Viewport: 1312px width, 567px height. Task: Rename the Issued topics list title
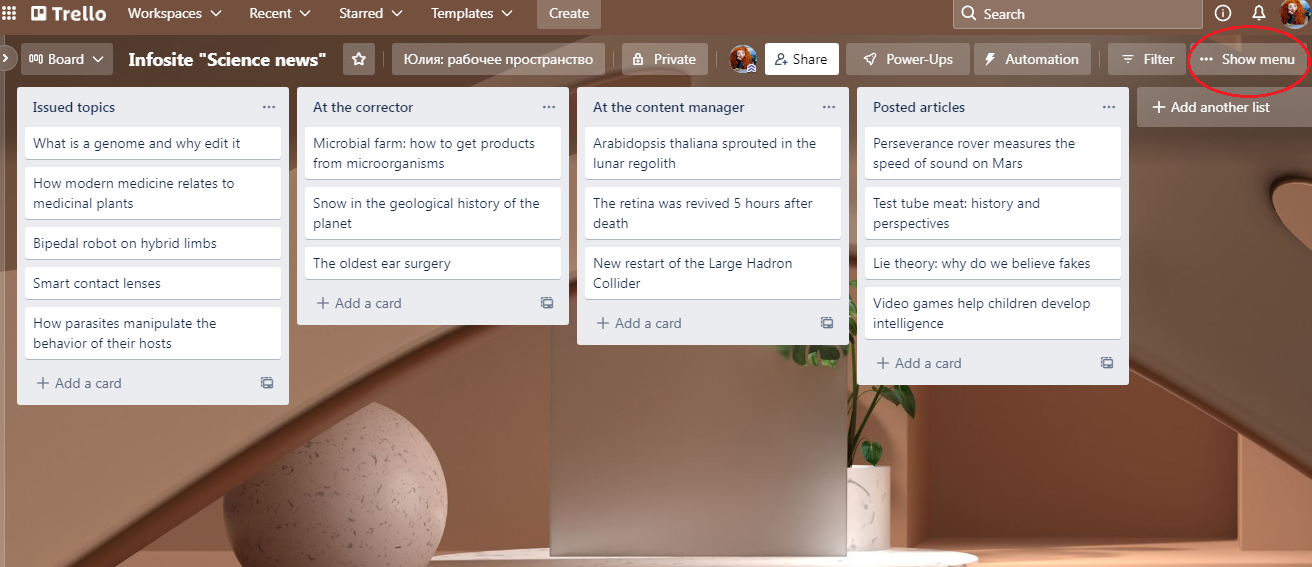pos(74,107)
